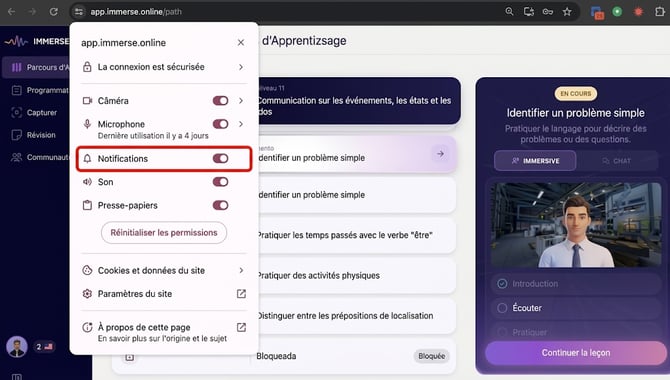Click the address bar URL
The image size is (670, 380).
136,12
